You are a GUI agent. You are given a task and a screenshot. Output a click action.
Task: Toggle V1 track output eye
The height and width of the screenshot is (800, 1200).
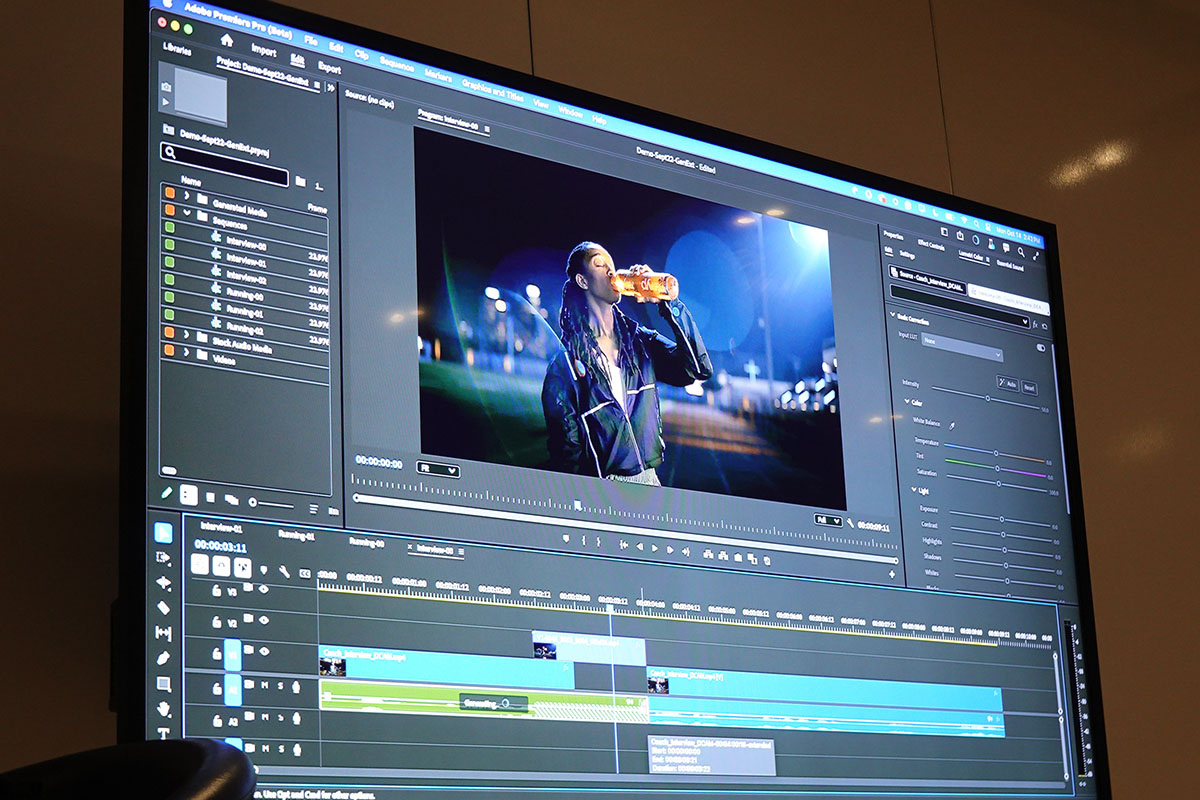tap(265, 651)
